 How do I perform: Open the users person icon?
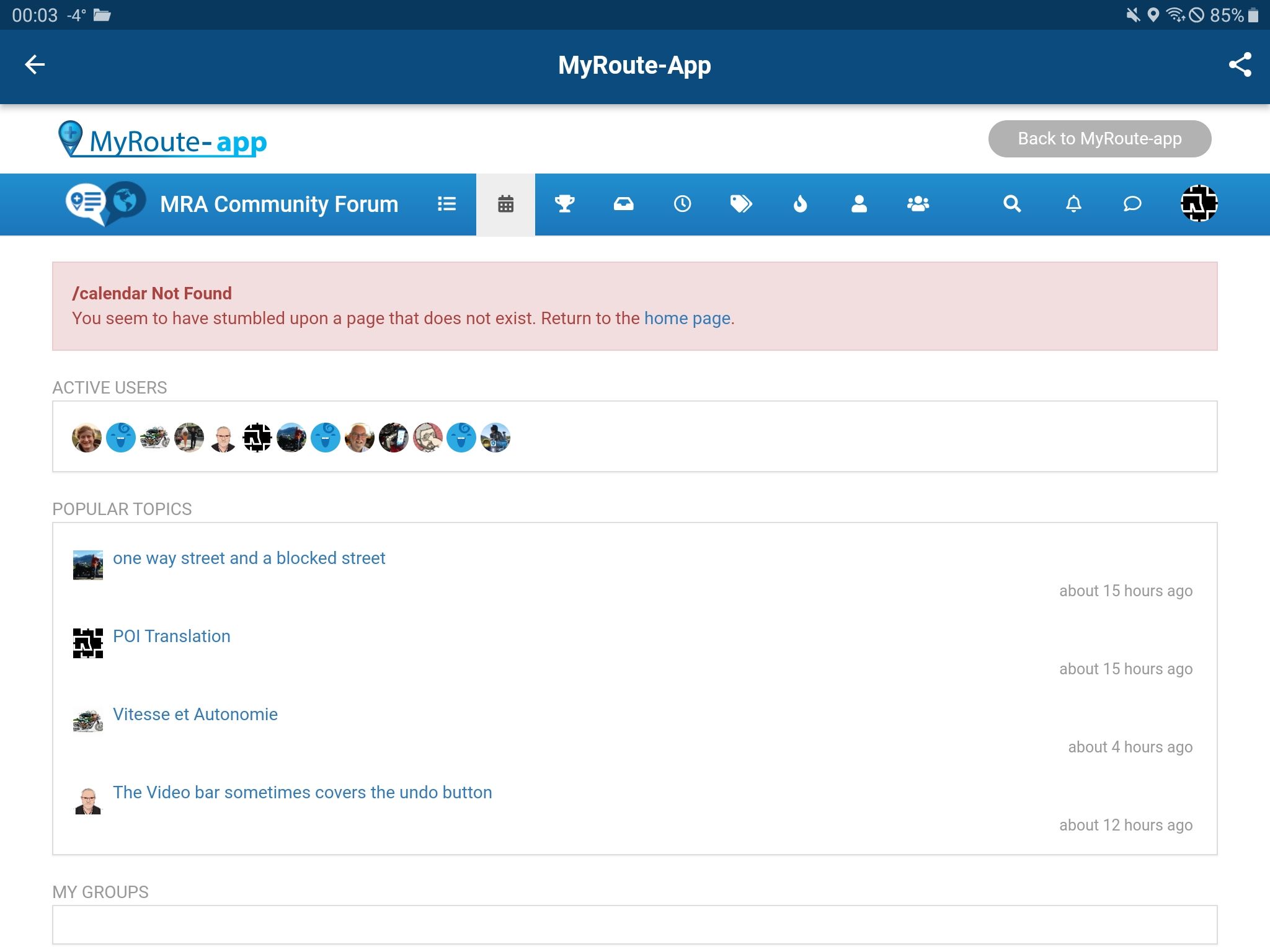[859, 203]
